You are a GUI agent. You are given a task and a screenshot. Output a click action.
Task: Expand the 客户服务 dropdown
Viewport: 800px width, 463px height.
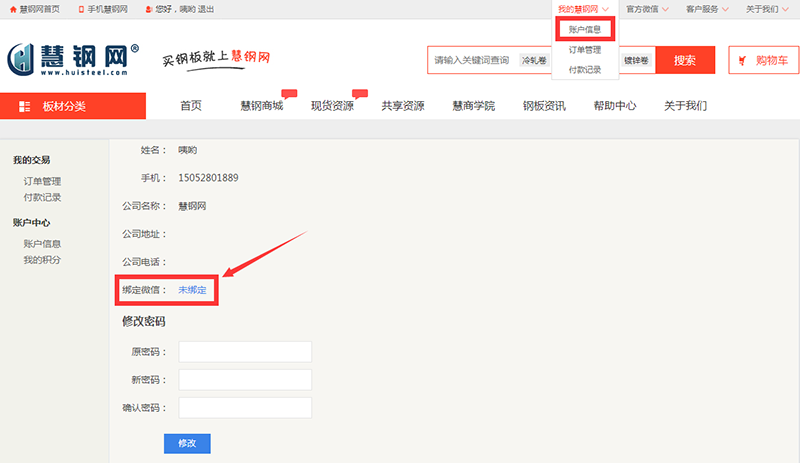click(x=707, y=9)
